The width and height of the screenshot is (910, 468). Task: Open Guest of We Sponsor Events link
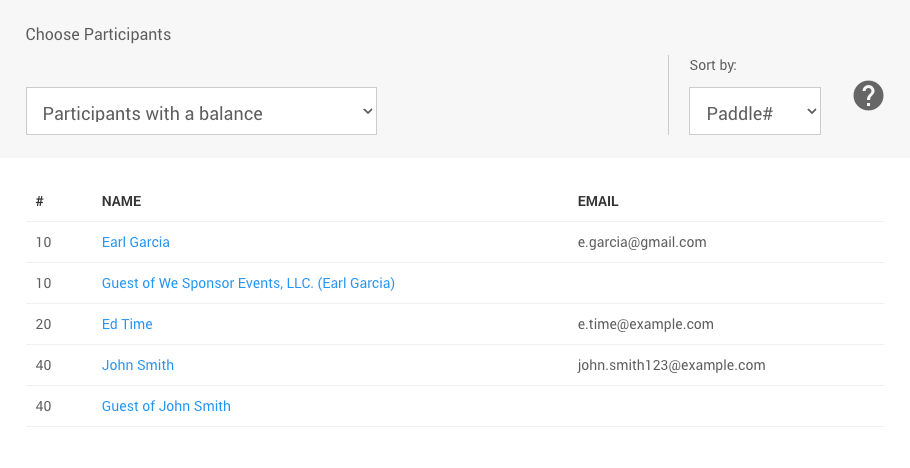pyautogui.click(x=248, y=283)
